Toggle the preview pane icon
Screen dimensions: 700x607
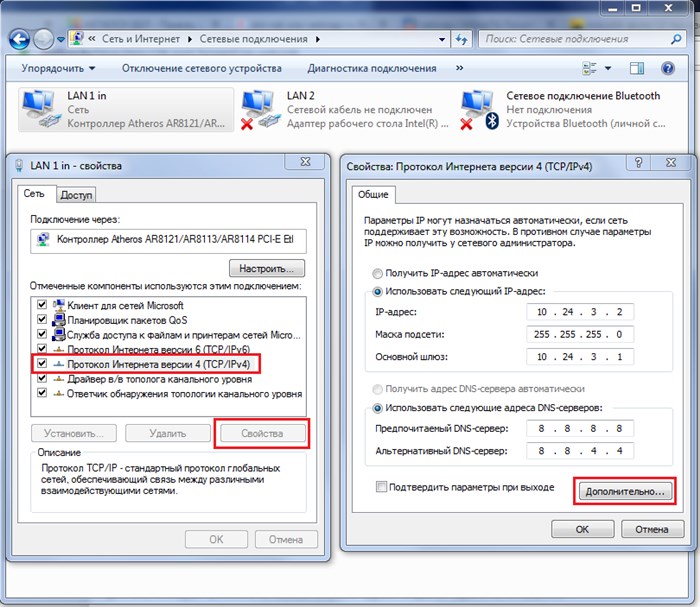click(x=637, y=68)
